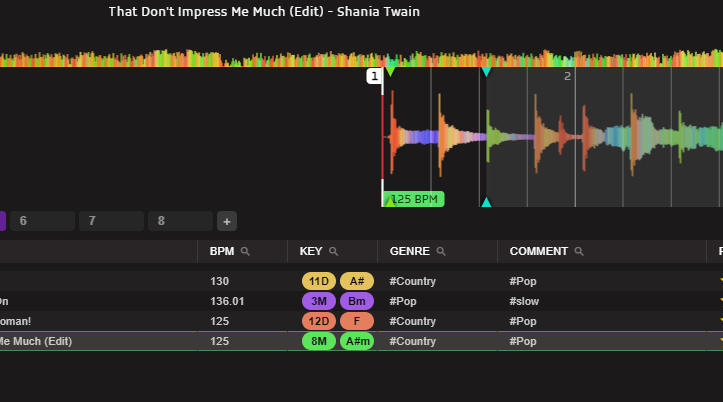Click the 11D key badge
723x402 pixels.
coord(318,281)
